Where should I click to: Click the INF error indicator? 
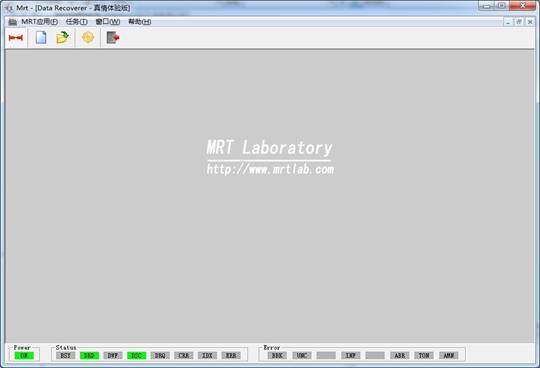[x=351, y=356]
